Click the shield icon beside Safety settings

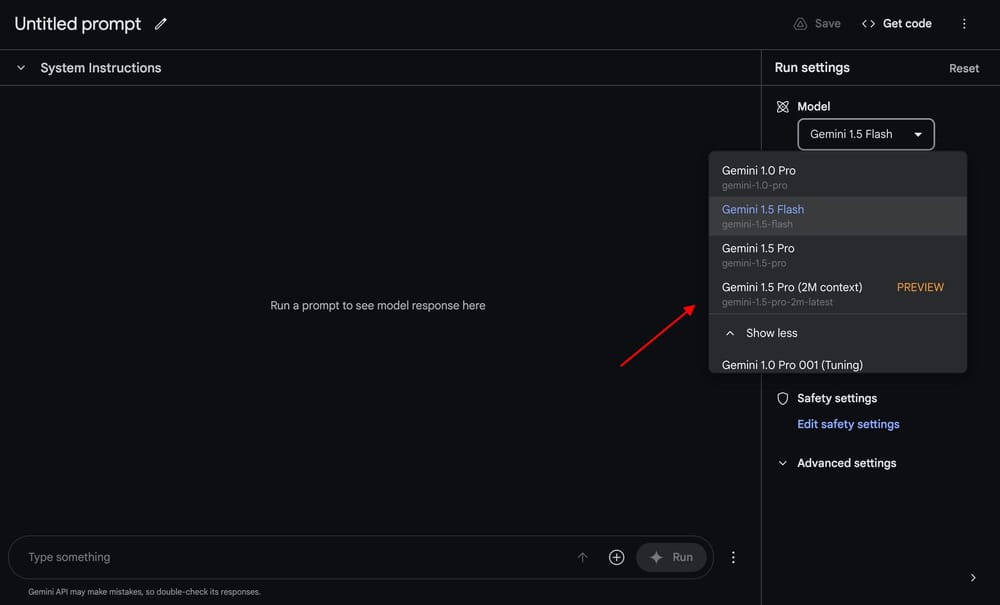(x=782, y=398)
